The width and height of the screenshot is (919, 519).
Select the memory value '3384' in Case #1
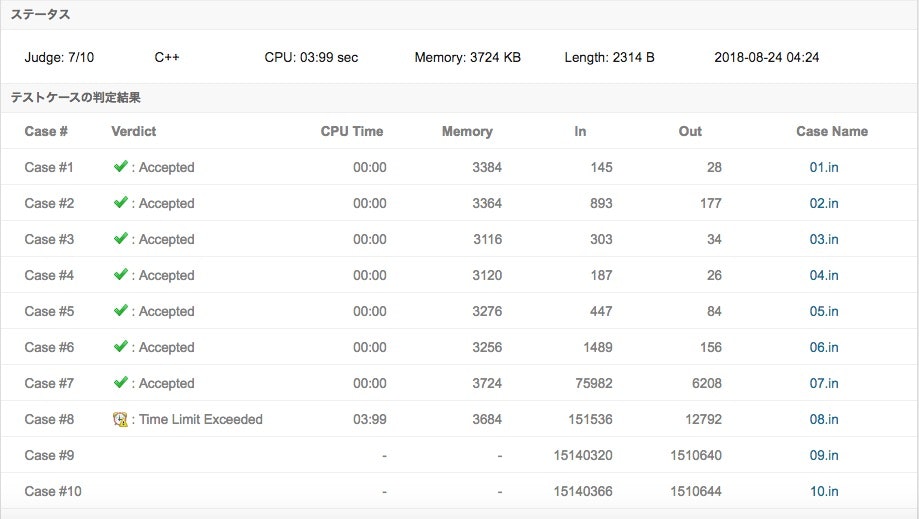(x=487, y=168)
